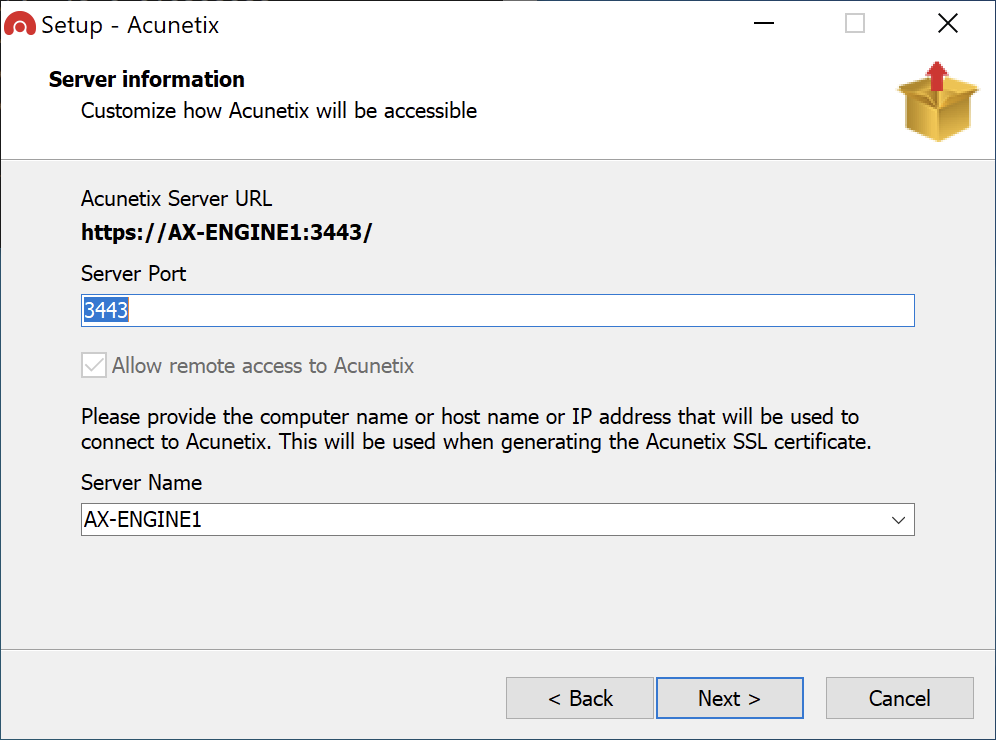Click the 'Server Port' label

coord(133,273)
